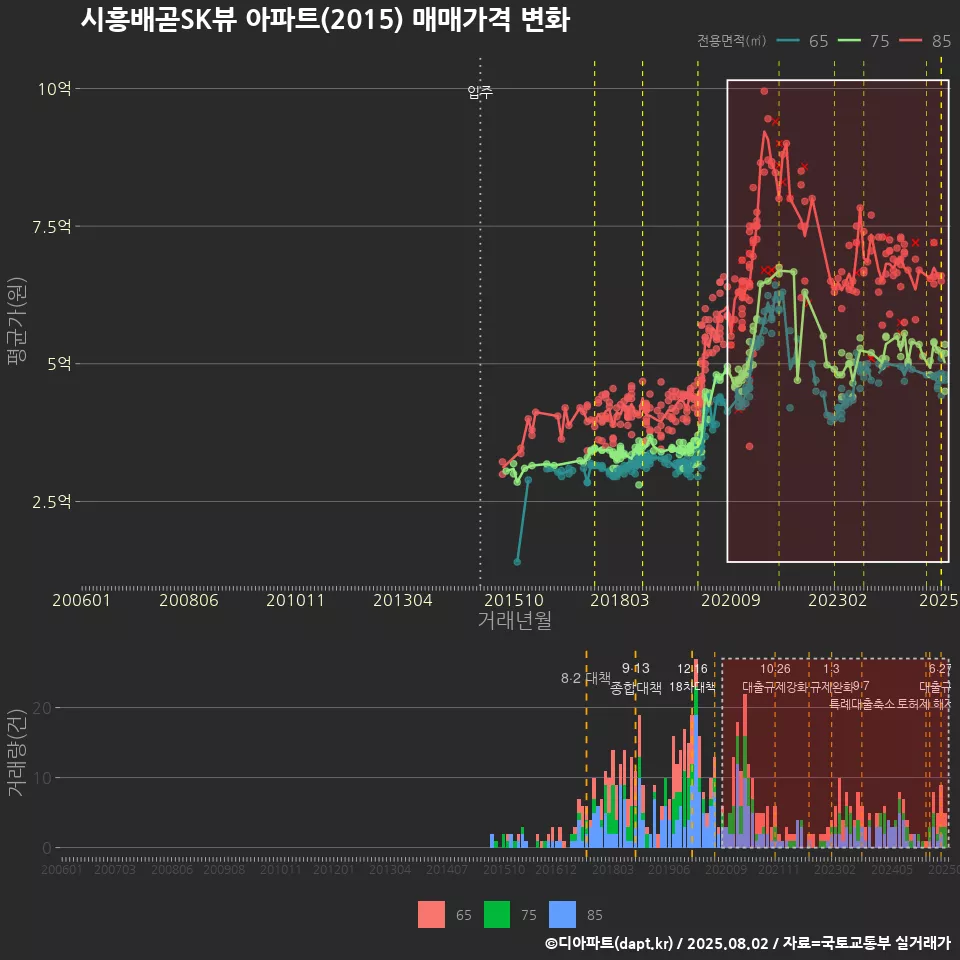Image resolution: width=960 pixels, height=960 pixels.
Task: Click the 9·13 종합대책 policy annotation
Action: 636,678
